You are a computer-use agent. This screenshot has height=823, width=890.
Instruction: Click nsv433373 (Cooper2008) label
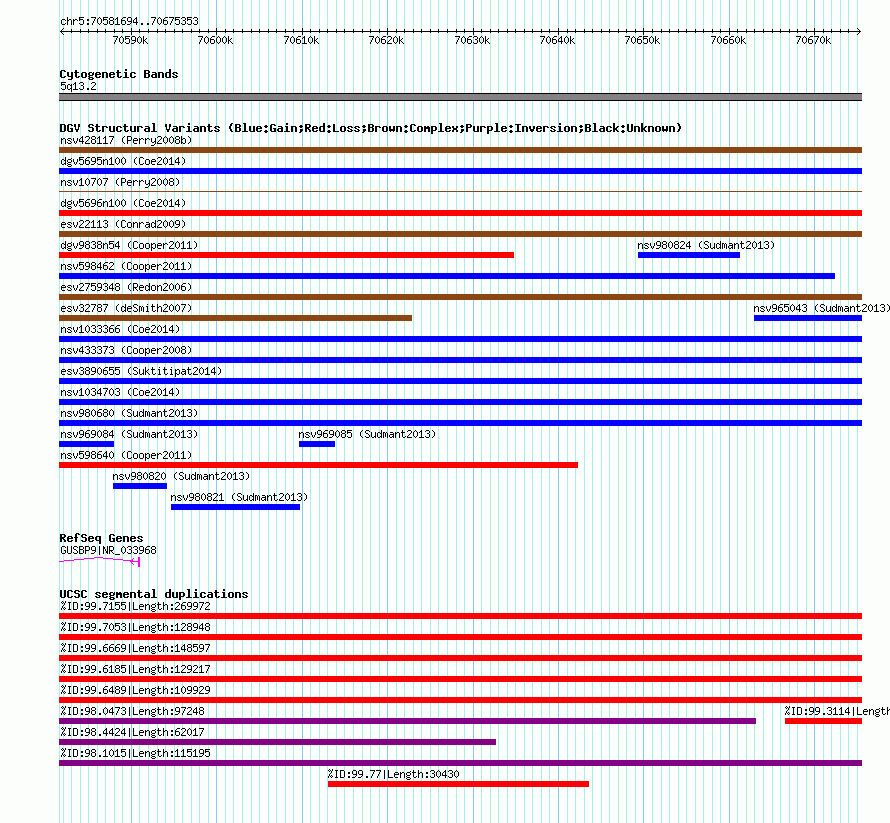[x=126, y=350]
